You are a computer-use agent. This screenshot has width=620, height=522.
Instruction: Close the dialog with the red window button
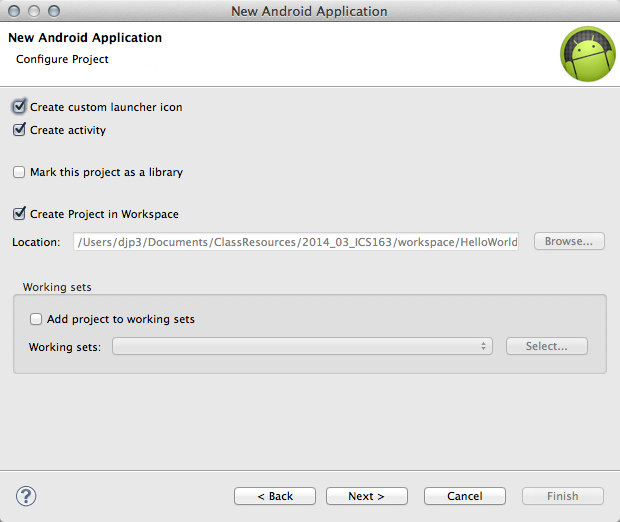(x=13, y=11)
